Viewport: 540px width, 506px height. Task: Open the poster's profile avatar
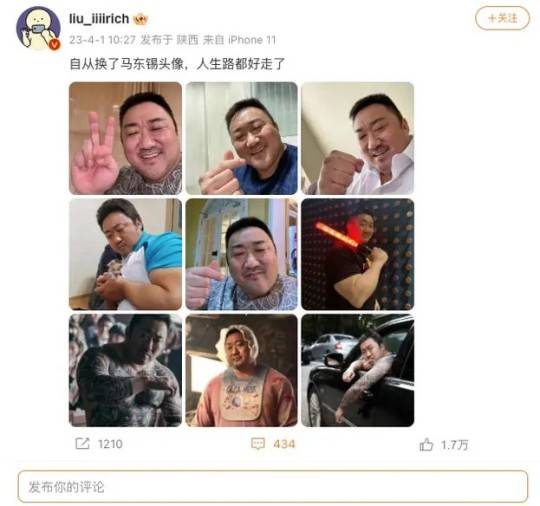tap(38, 28)
